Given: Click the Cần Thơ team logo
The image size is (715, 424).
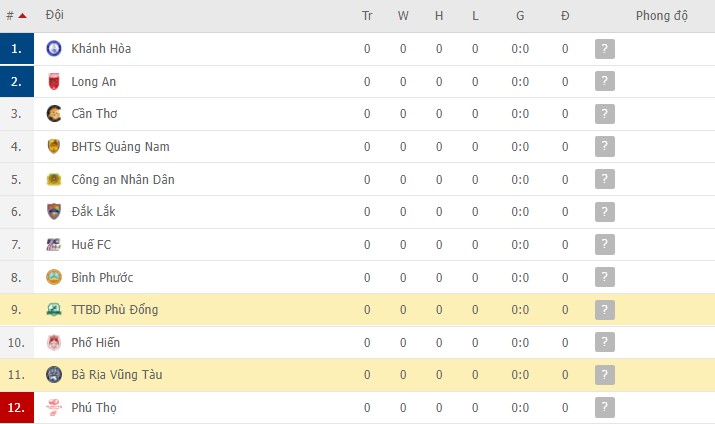Looking at the screenshot, I should point(54,114).
